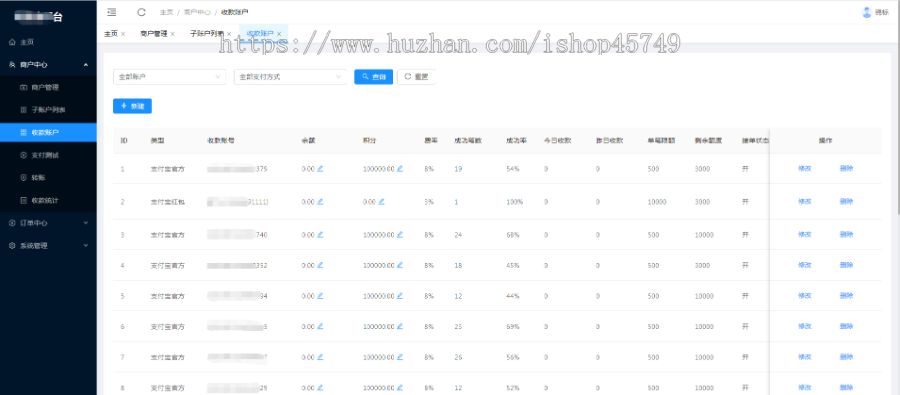Edit balance pencil icon in row ID 1
Image resolution: width=900 pixels, height=395 pixels.
tap(320, 169)
